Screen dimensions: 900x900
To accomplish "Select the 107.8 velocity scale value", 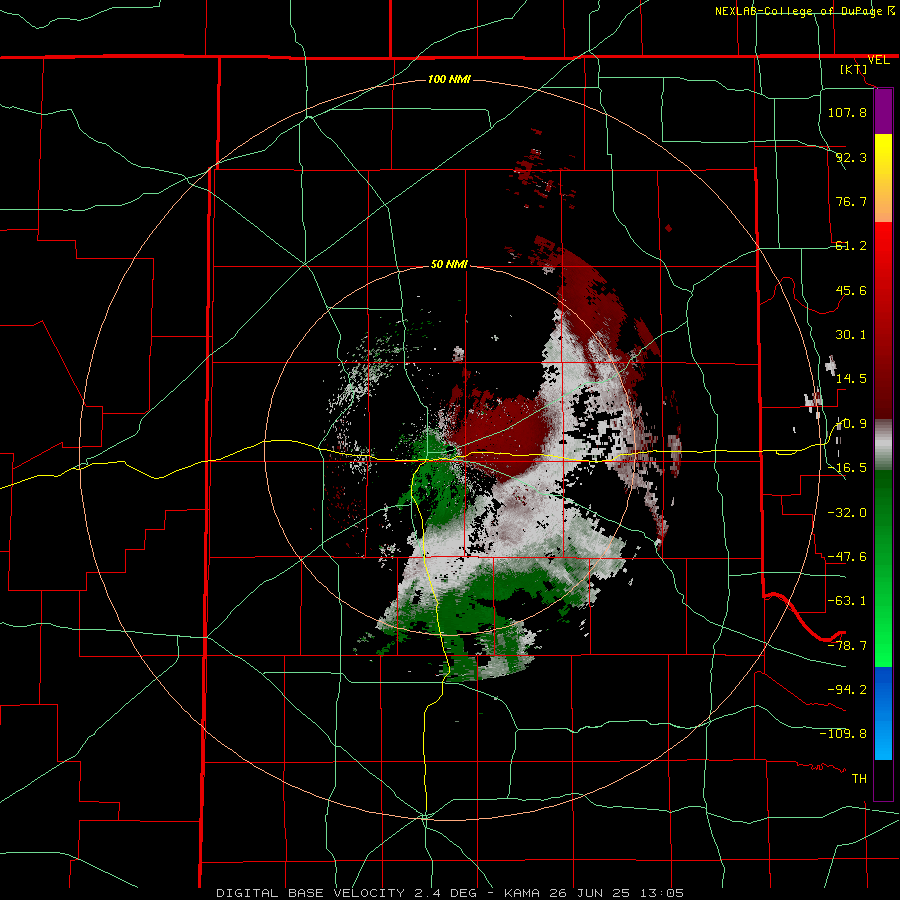I will 847,112.
